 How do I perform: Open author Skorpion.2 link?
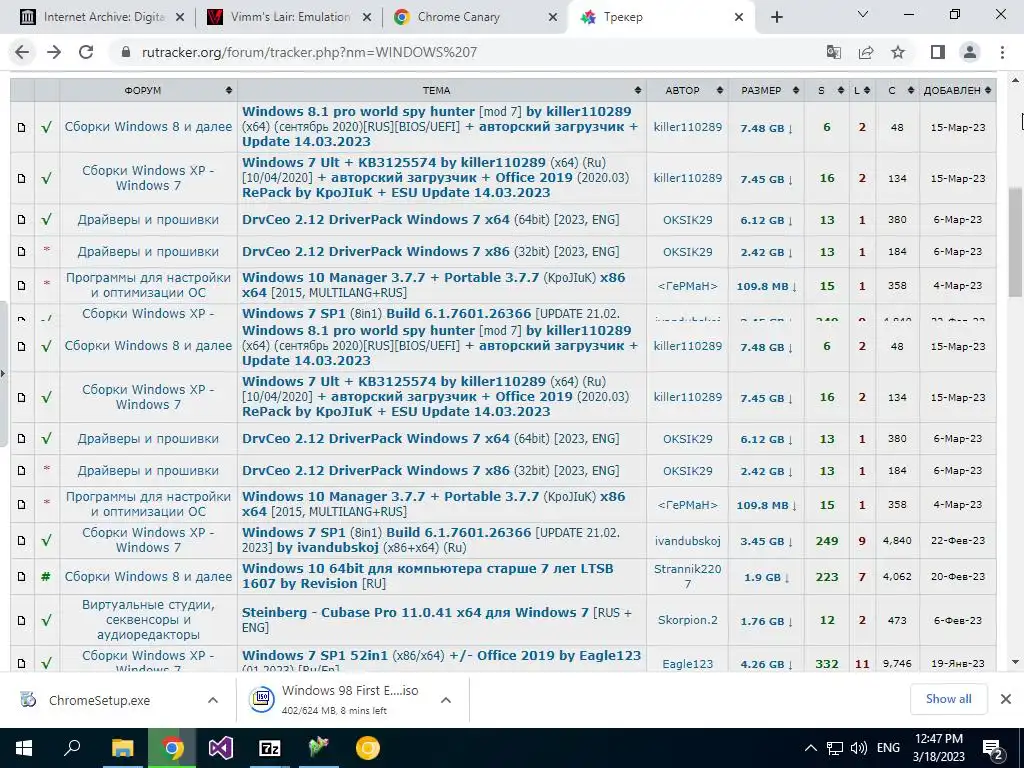[x=688, y=620]
